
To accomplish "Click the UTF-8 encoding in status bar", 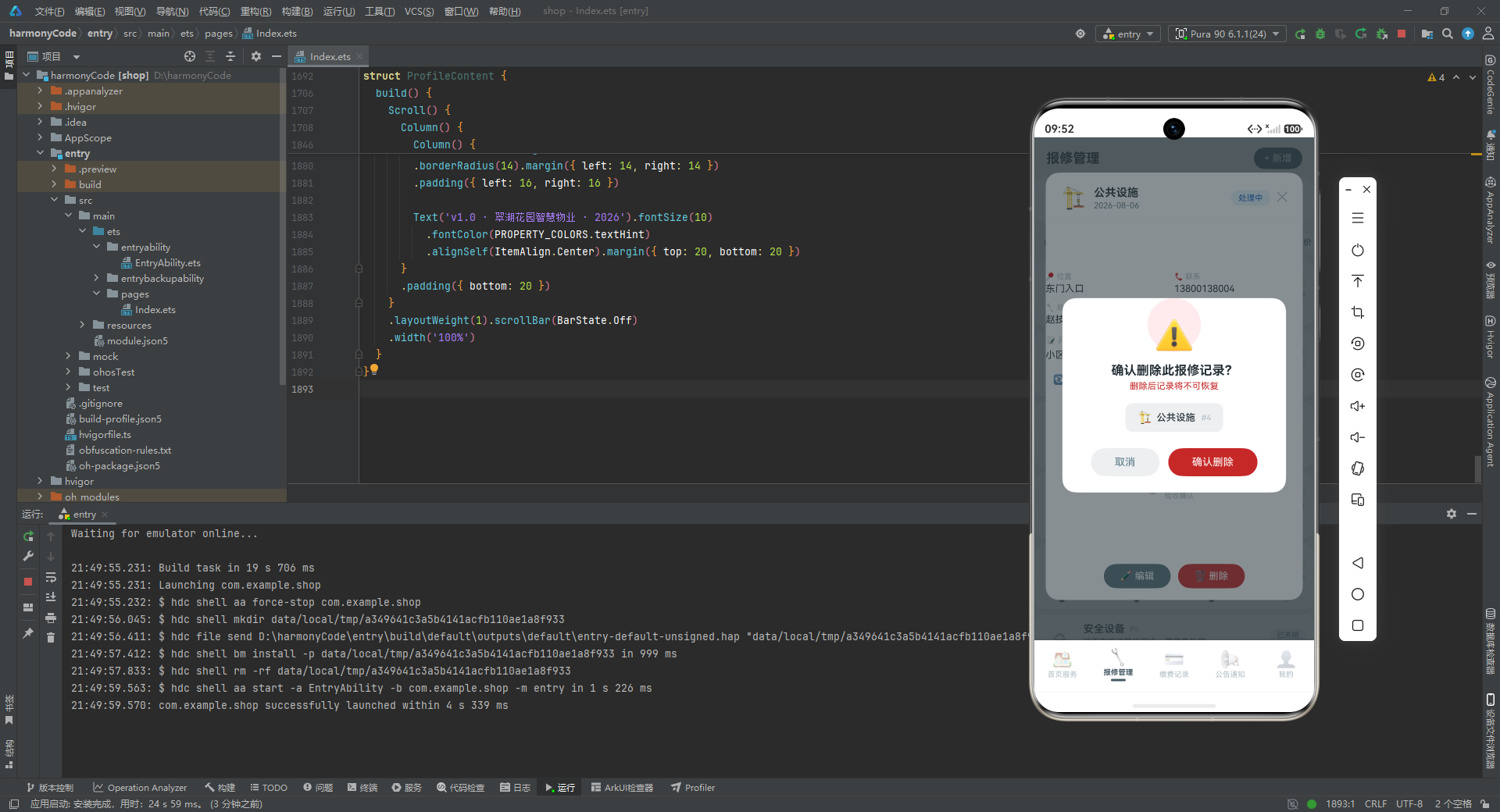I will (x=1409, y=803).
